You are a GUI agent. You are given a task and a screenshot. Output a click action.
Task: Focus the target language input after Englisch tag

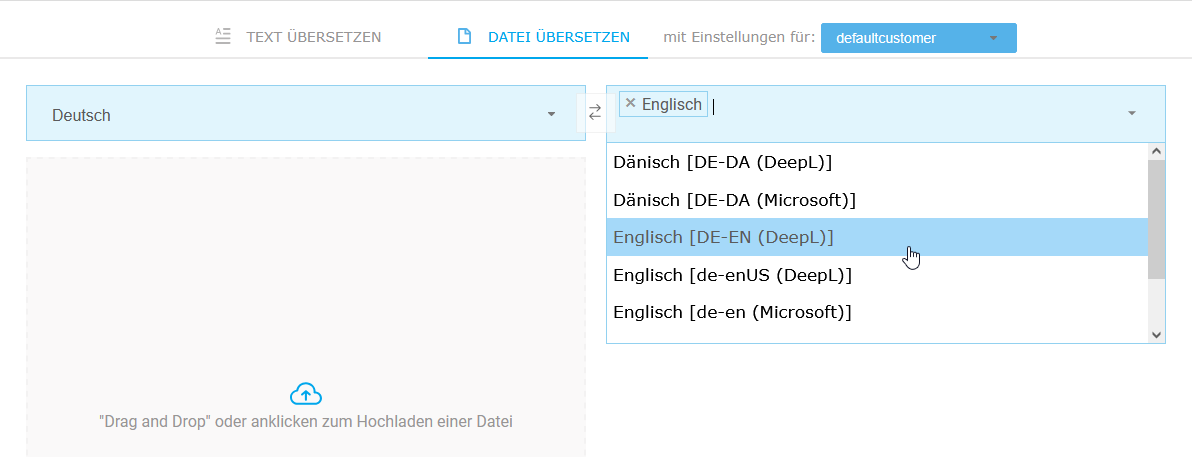[x=900, y=105]
